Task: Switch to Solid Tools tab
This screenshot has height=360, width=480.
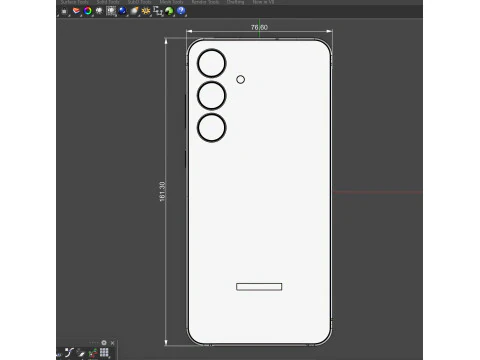Action: 108,2
